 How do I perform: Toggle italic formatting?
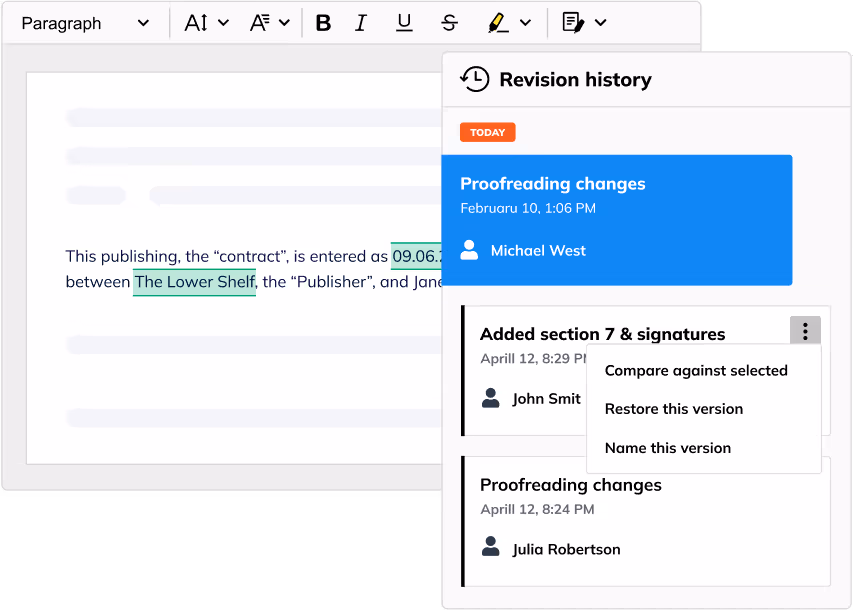(361, 23)
